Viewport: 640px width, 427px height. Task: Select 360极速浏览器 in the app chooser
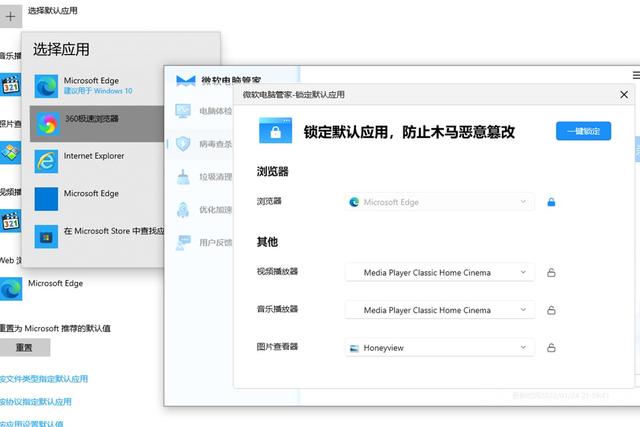point(97,124)
